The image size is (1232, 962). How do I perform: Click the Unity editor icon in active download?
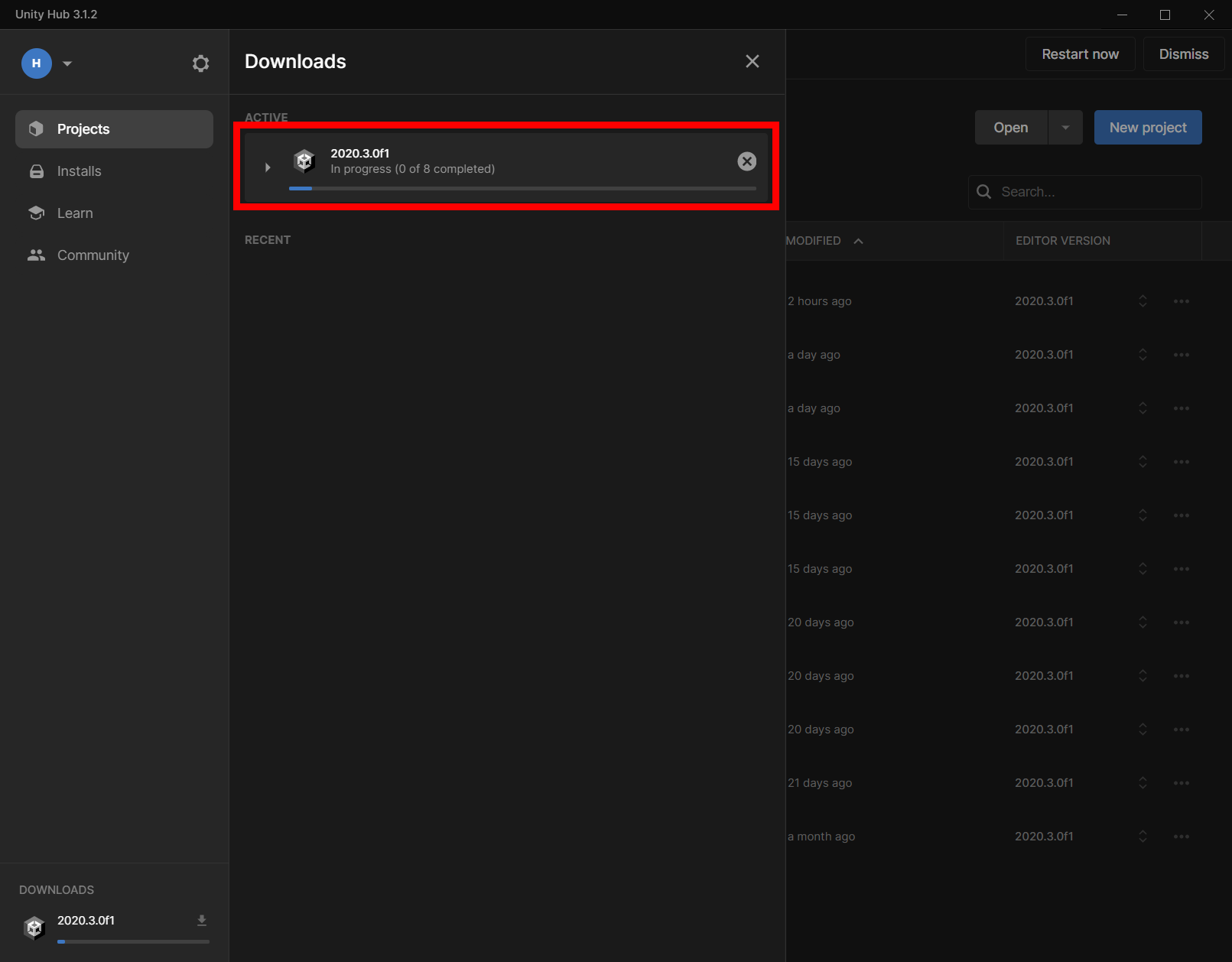[304, 161]
